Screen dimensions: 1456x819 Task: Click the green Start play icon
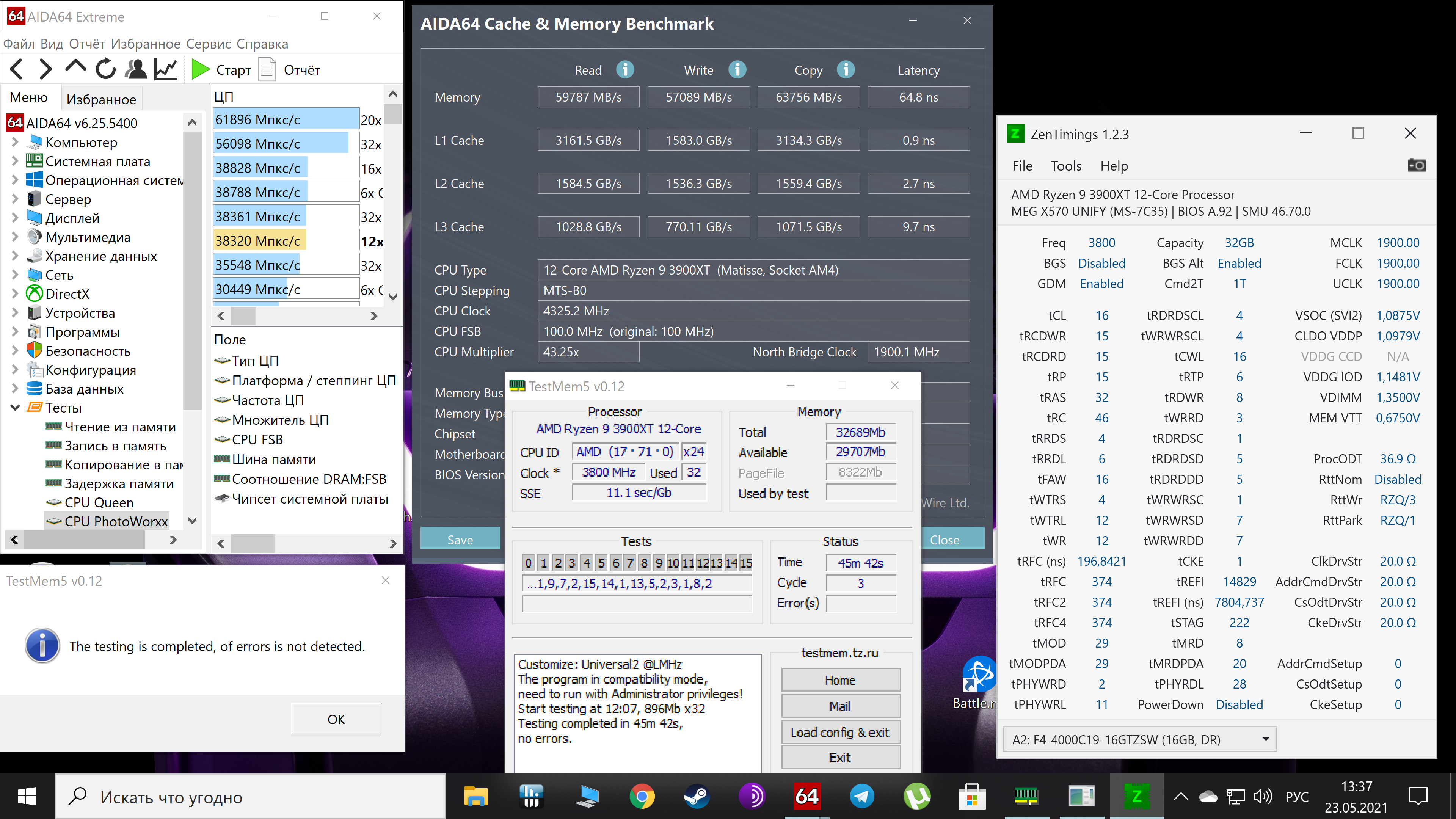pyautogui.click(x=199, y=69)
